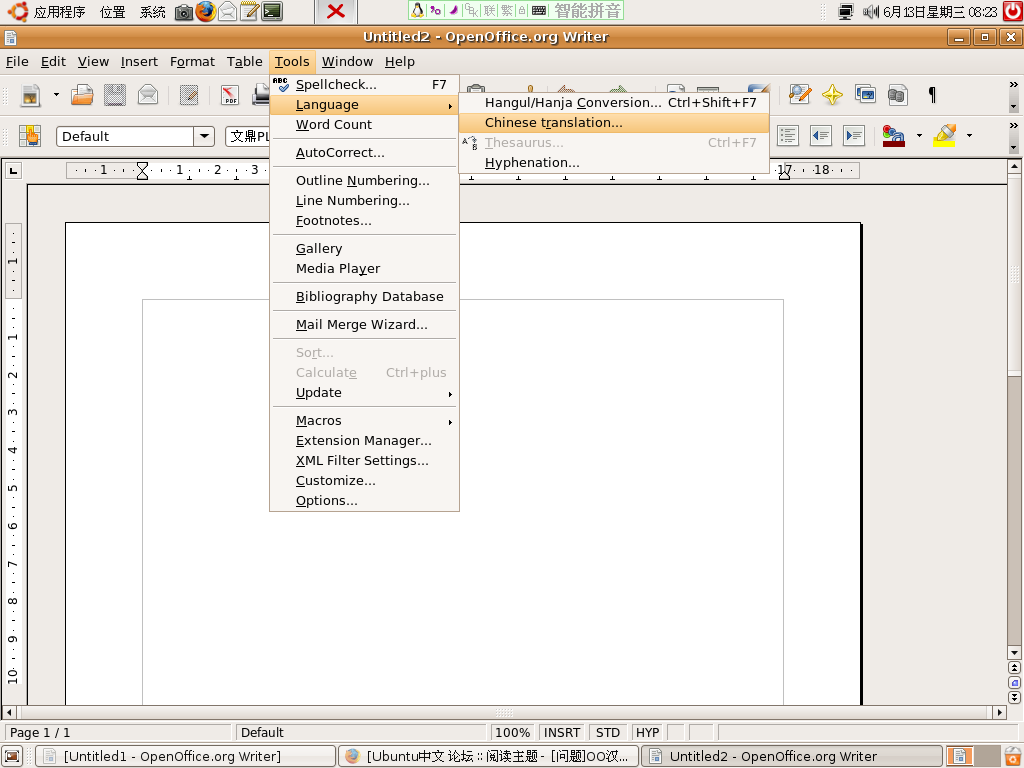Expand the Update submenu entry
Image resolution: width=1024 pixels, height=768 pixels.
(364, 392)
